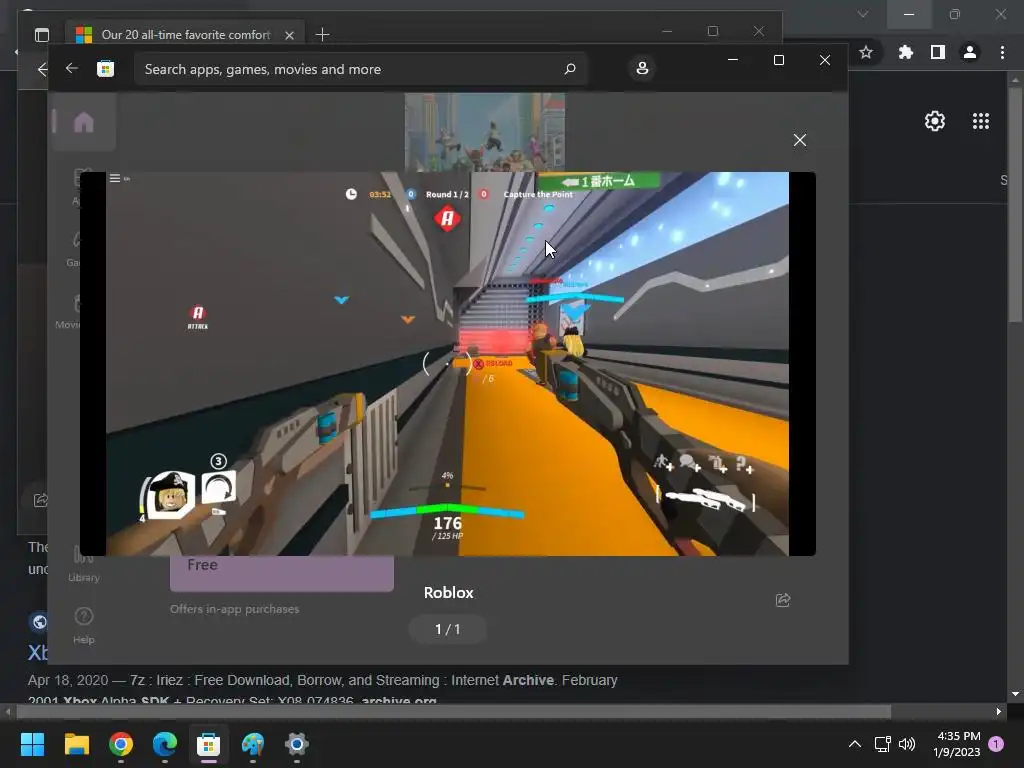Open the notification count badge
This screenshot has height=768, width=1024.
click(x=996, y=744)
